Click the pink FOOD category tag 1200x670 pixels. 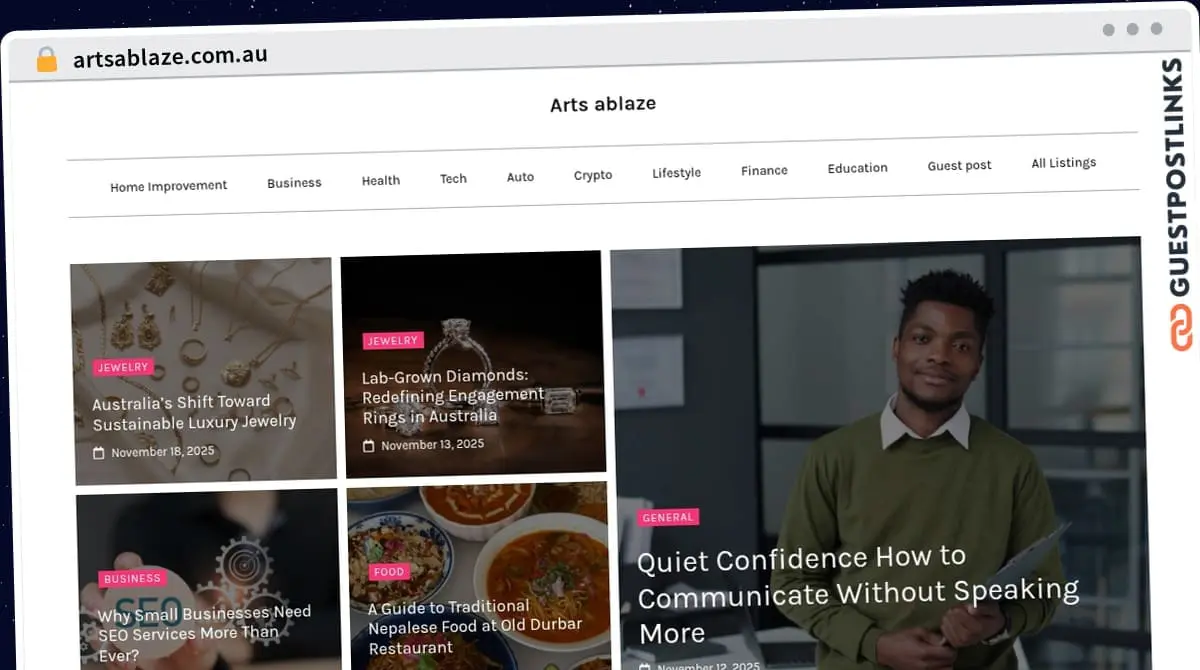pos(388,572)
